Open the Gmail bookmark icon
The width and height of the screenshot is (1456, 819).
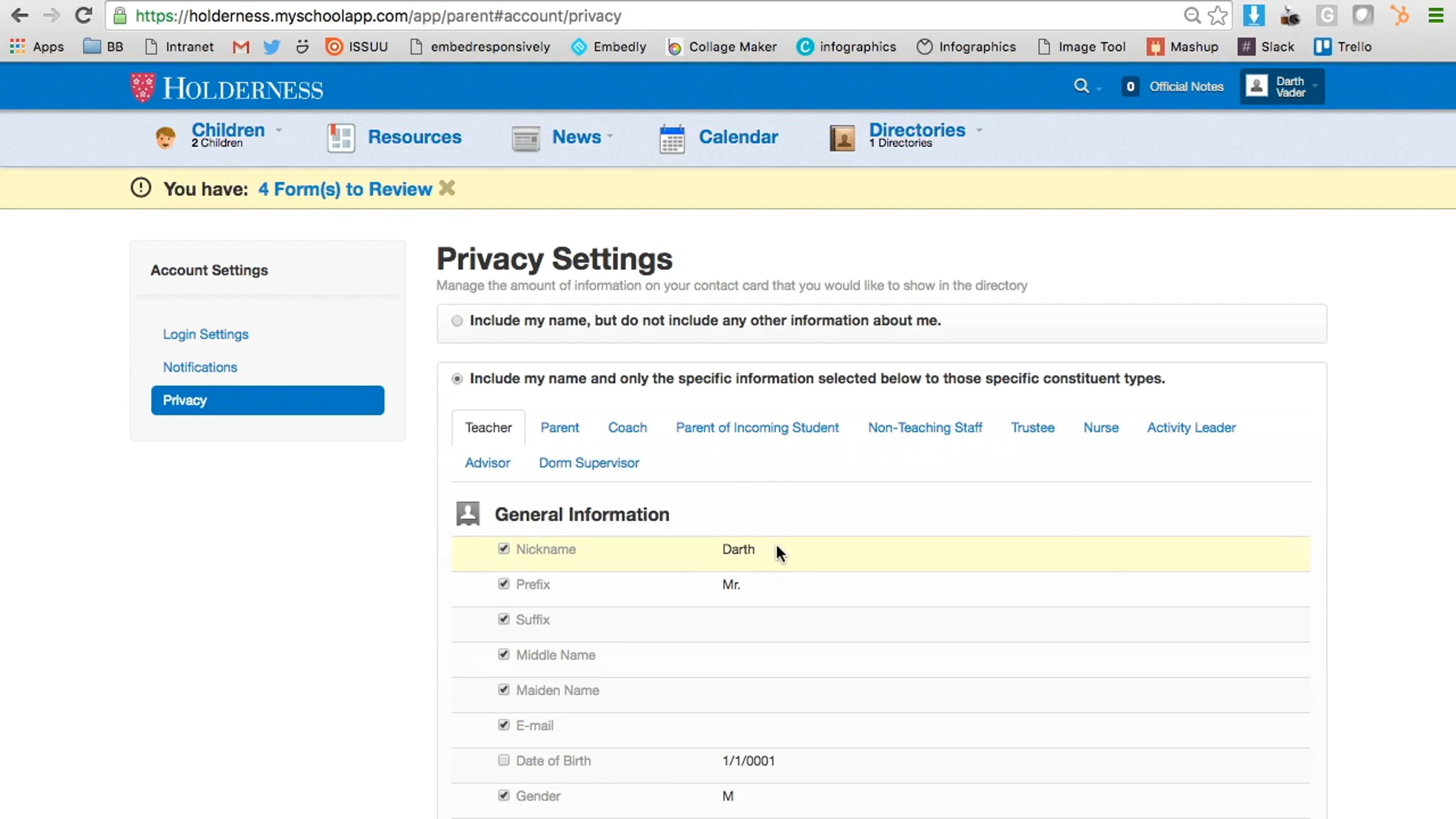coord(241,47)
